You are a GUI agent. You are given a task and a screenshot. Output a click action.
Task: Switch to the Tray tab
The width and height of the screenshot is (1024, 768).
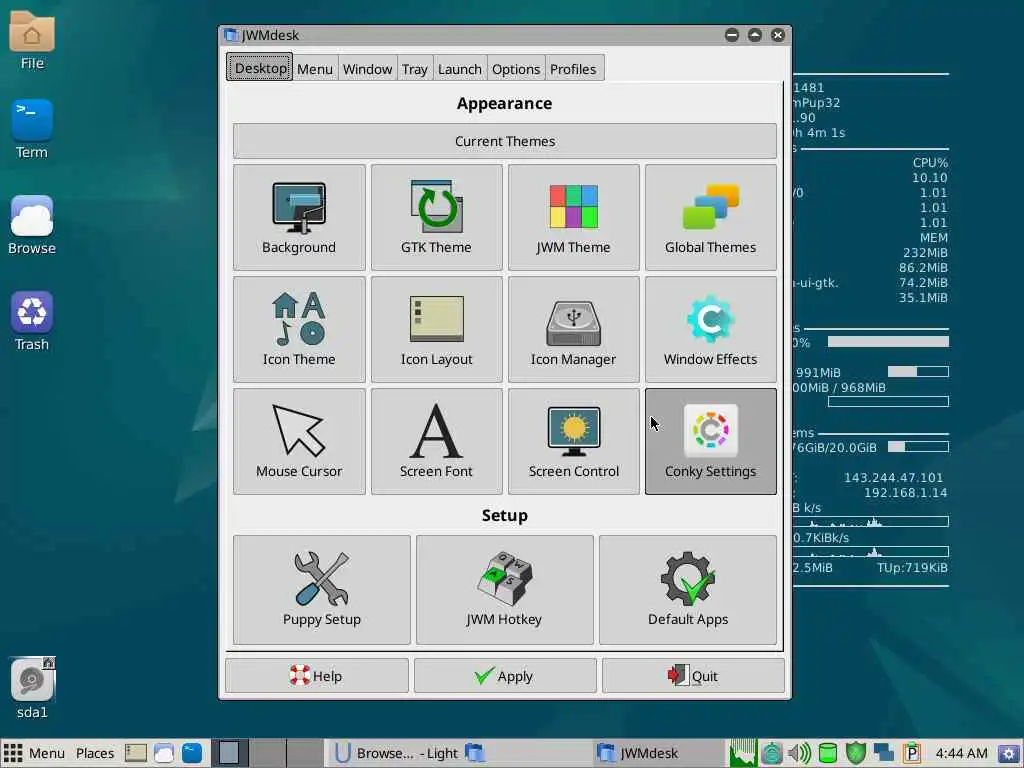[415, 69]
